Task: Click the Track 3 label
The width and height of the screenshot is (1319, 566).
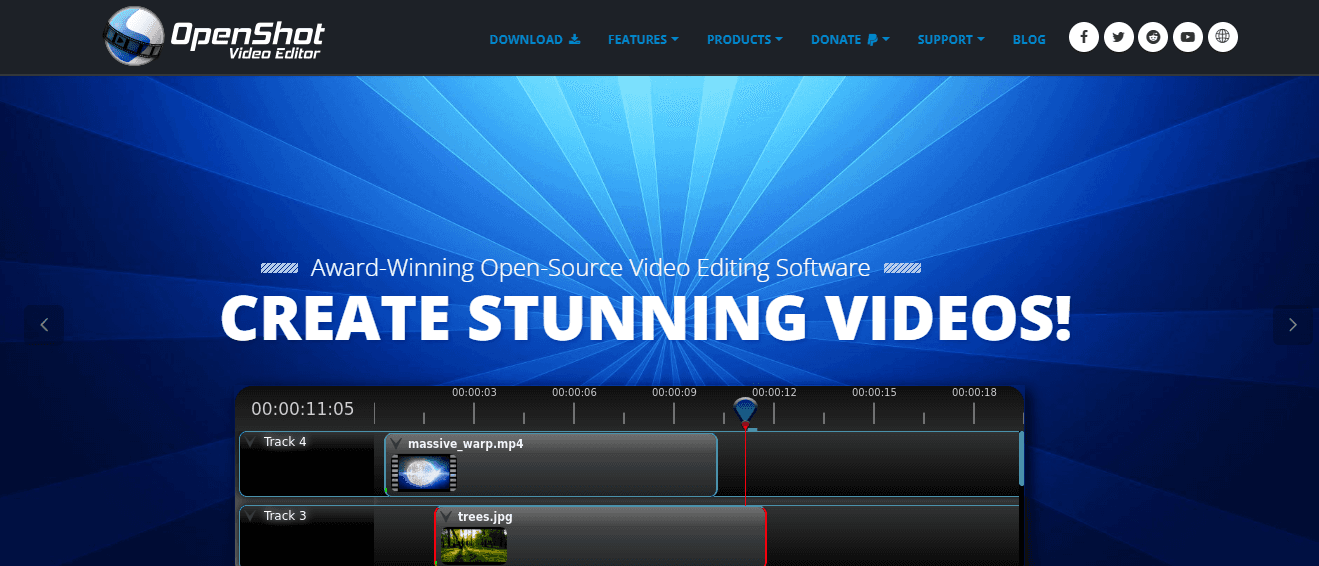Action: pyautogui.click(x=285, y=516)
